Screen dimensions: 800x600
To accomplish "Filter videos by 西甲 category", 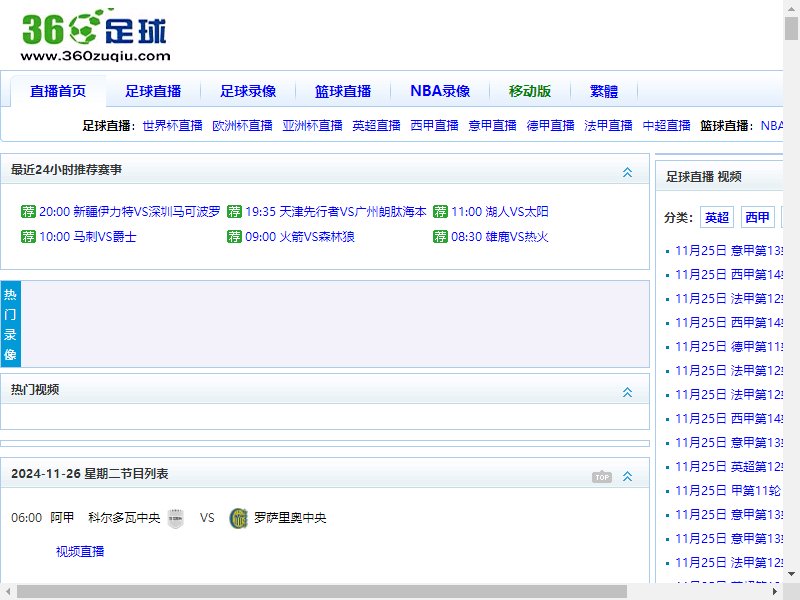I will tap(757, 217).
